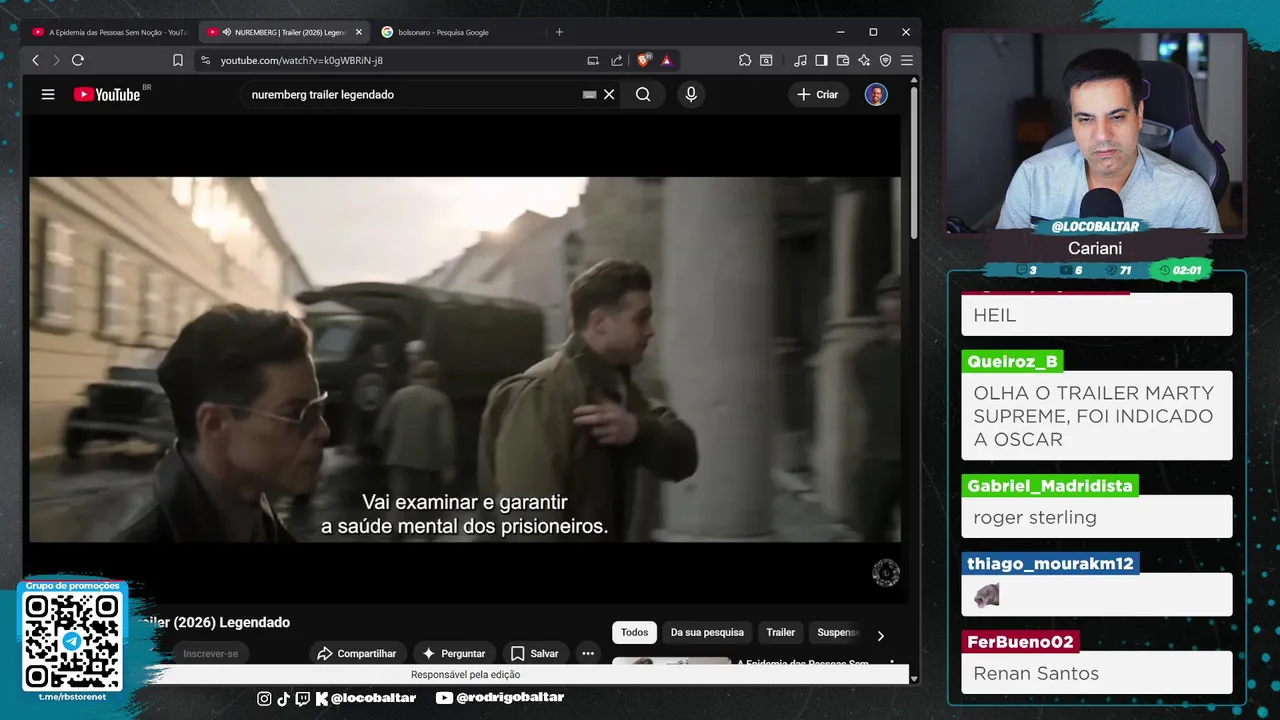1280x720 pixels.
Task: Click the address bar URL field
Action: click(x=400, y=60)
